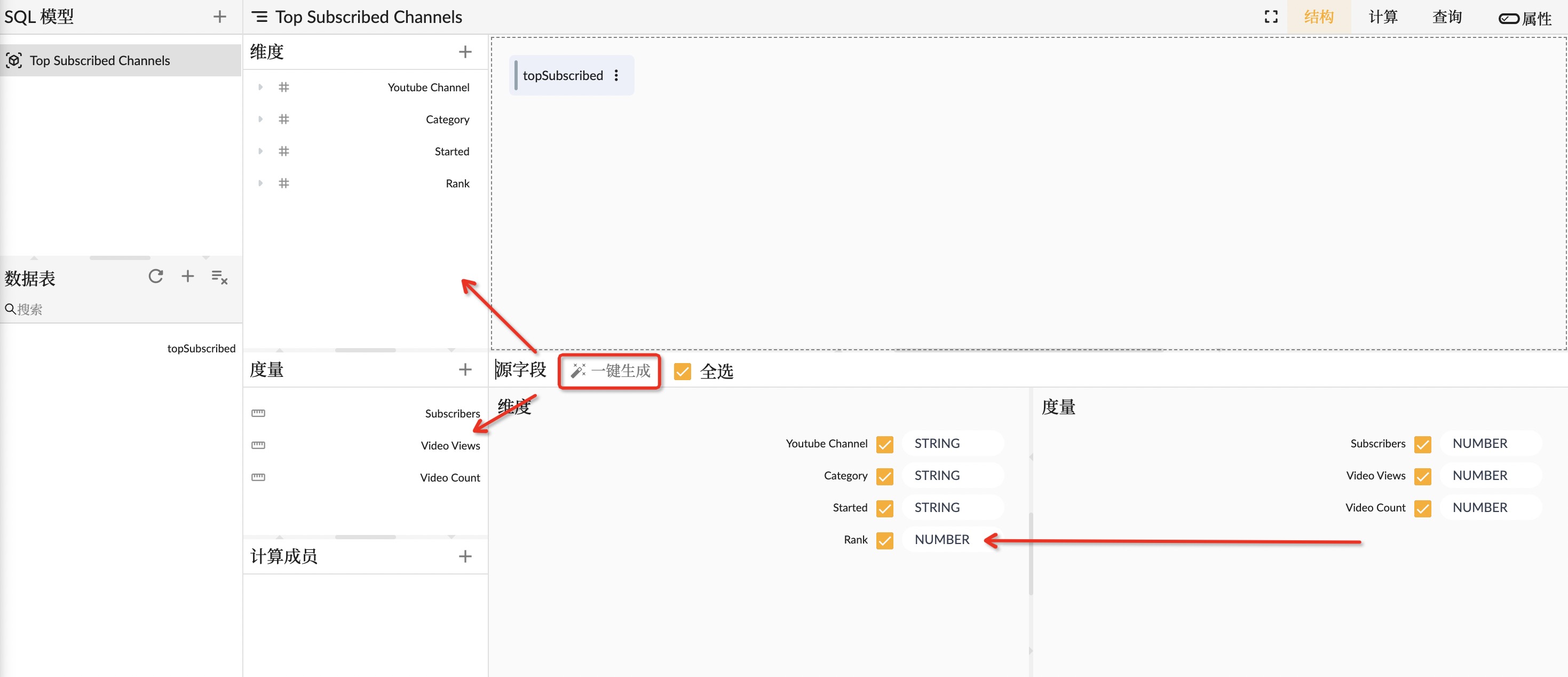1568x677 pixels.
Task: Uncheck the Subscribers measure checkbox
Action: click(1422, 444)
